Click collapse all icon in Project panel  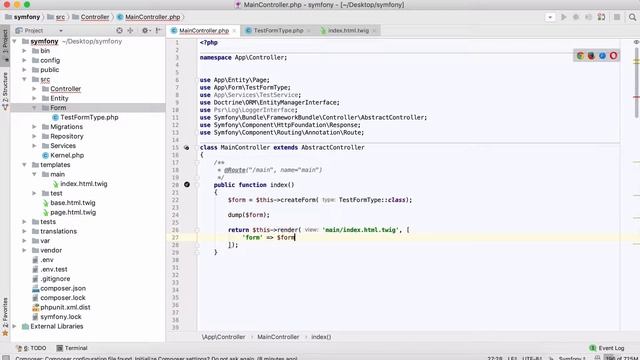click(x=131, y=30)
